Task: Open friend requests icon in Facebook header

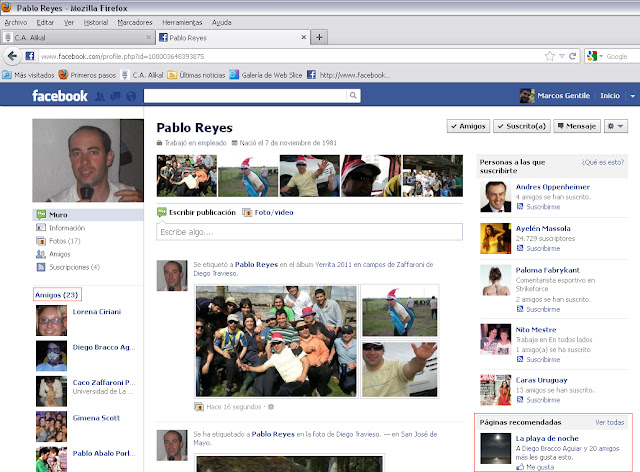Action: (100, 96)
